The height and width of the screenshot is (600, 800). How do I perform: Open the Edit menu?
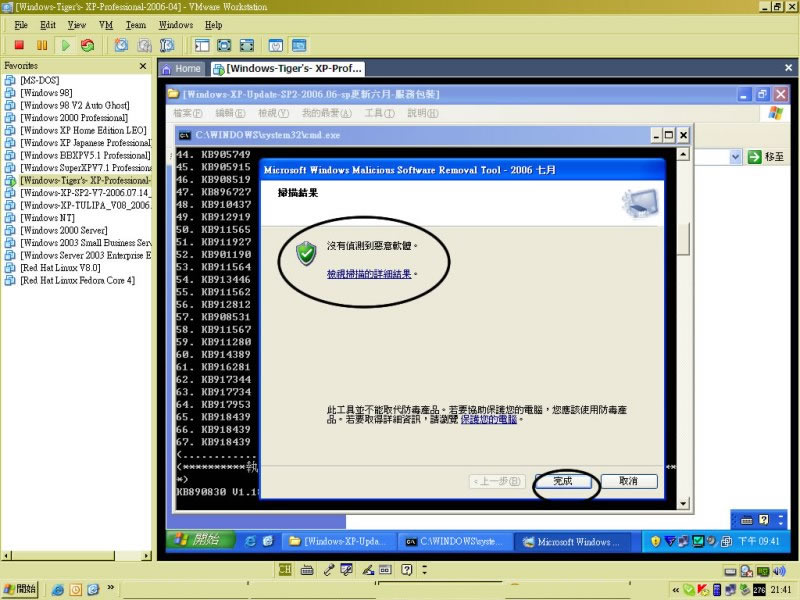(x=47, y=25)
